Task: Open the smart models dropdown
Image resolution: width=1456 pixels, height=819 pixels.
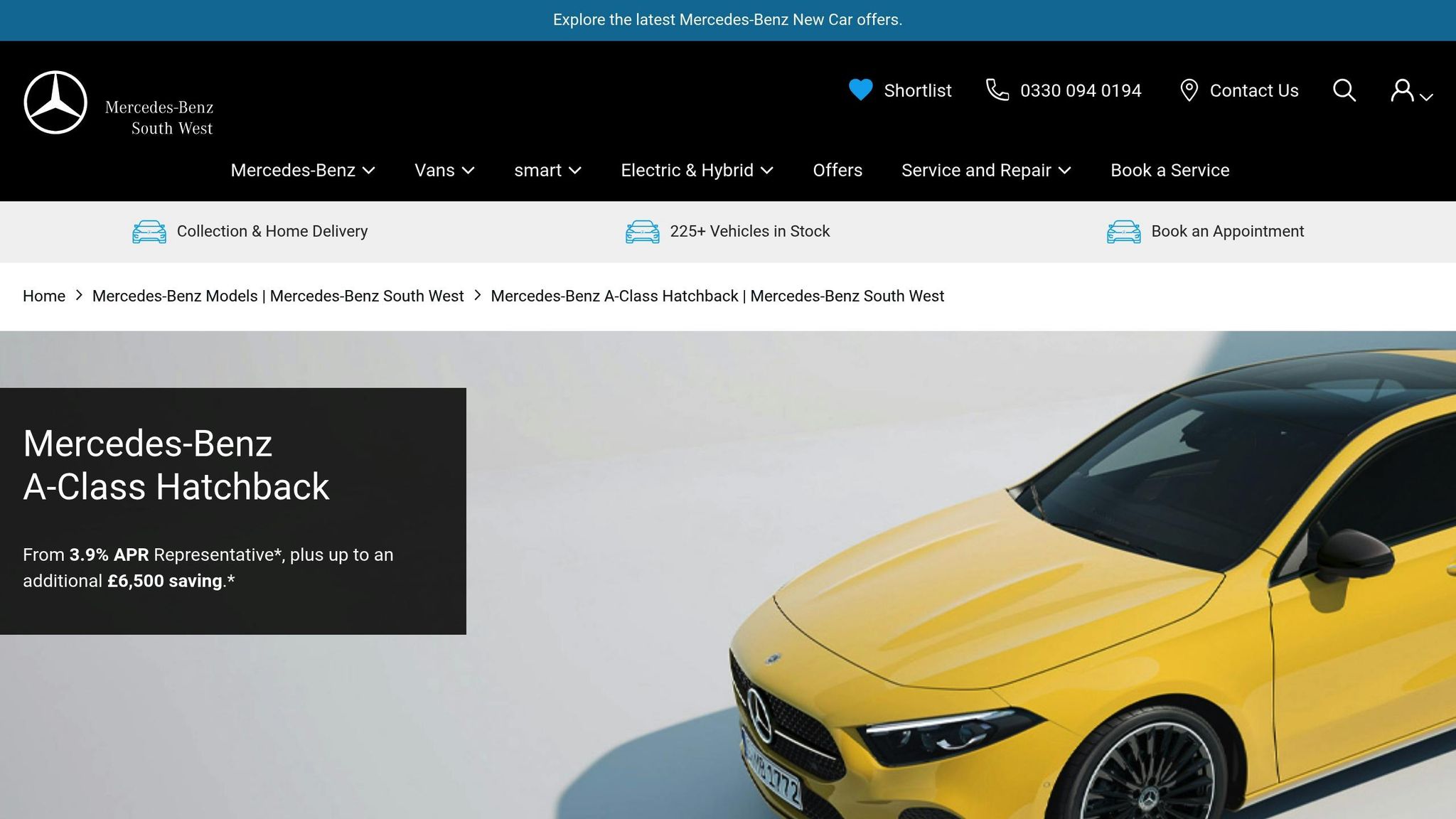Action: (x=547, y=171)
